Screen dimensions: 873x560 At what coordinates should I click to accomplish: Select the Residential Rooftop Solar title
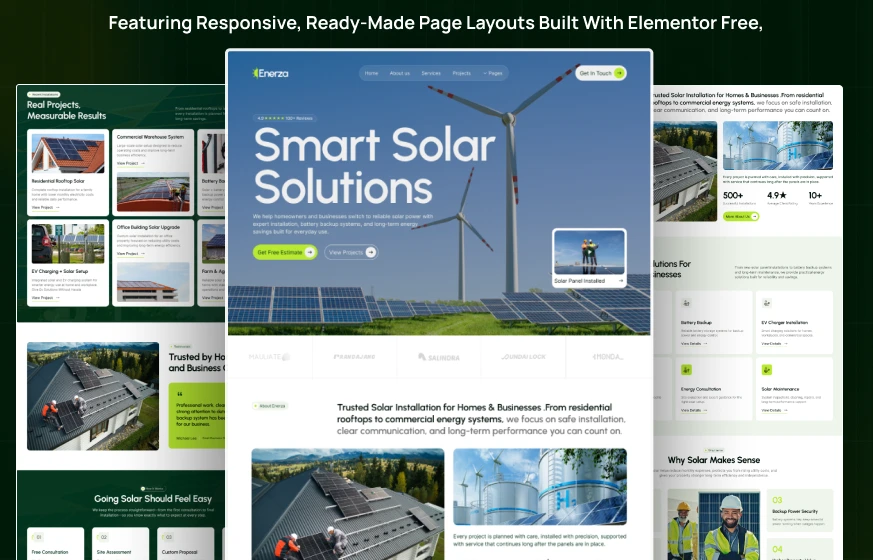tap(58, 181)
